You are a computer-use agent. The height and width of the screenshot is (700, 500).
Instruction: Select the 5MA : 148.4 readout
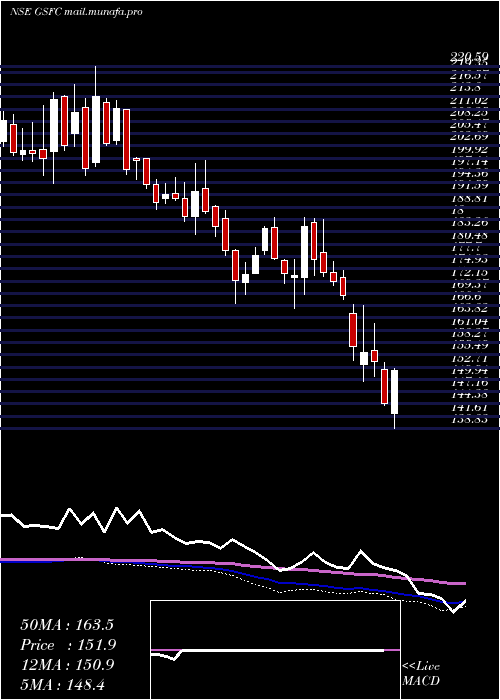(x=62, y=684)
